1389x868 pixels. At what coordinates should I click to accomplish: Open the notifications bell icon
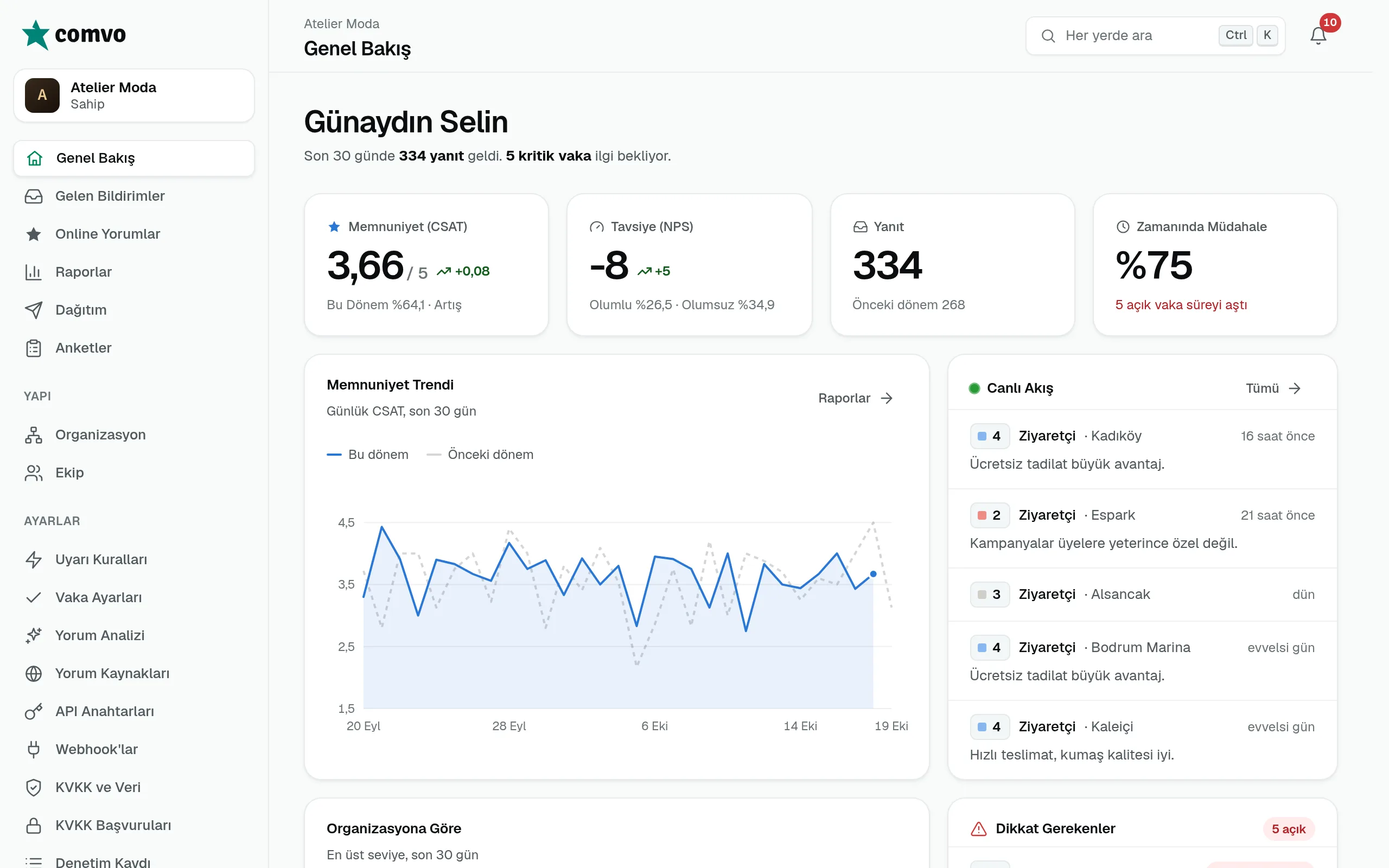click(x=1318, y=36)
